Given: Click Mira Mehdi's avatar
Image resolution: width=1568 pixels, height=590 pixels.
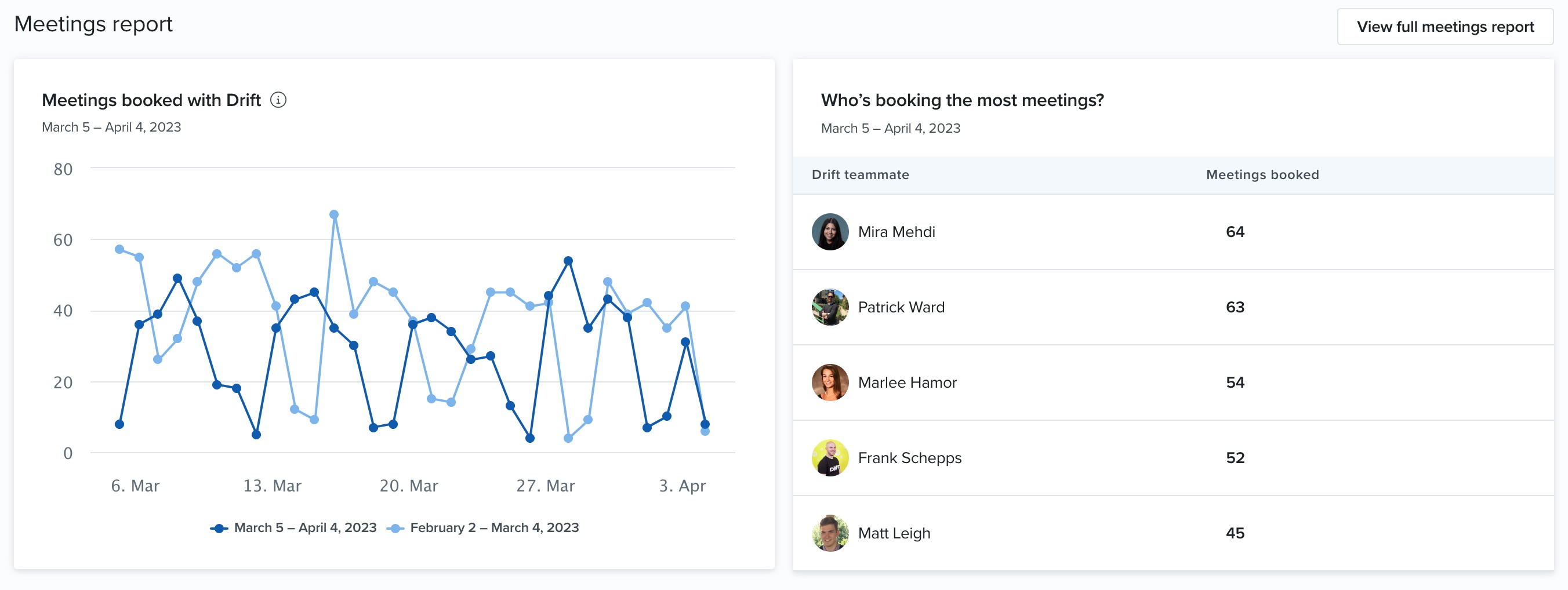Looking at the screenshot, I should point(830,232).
